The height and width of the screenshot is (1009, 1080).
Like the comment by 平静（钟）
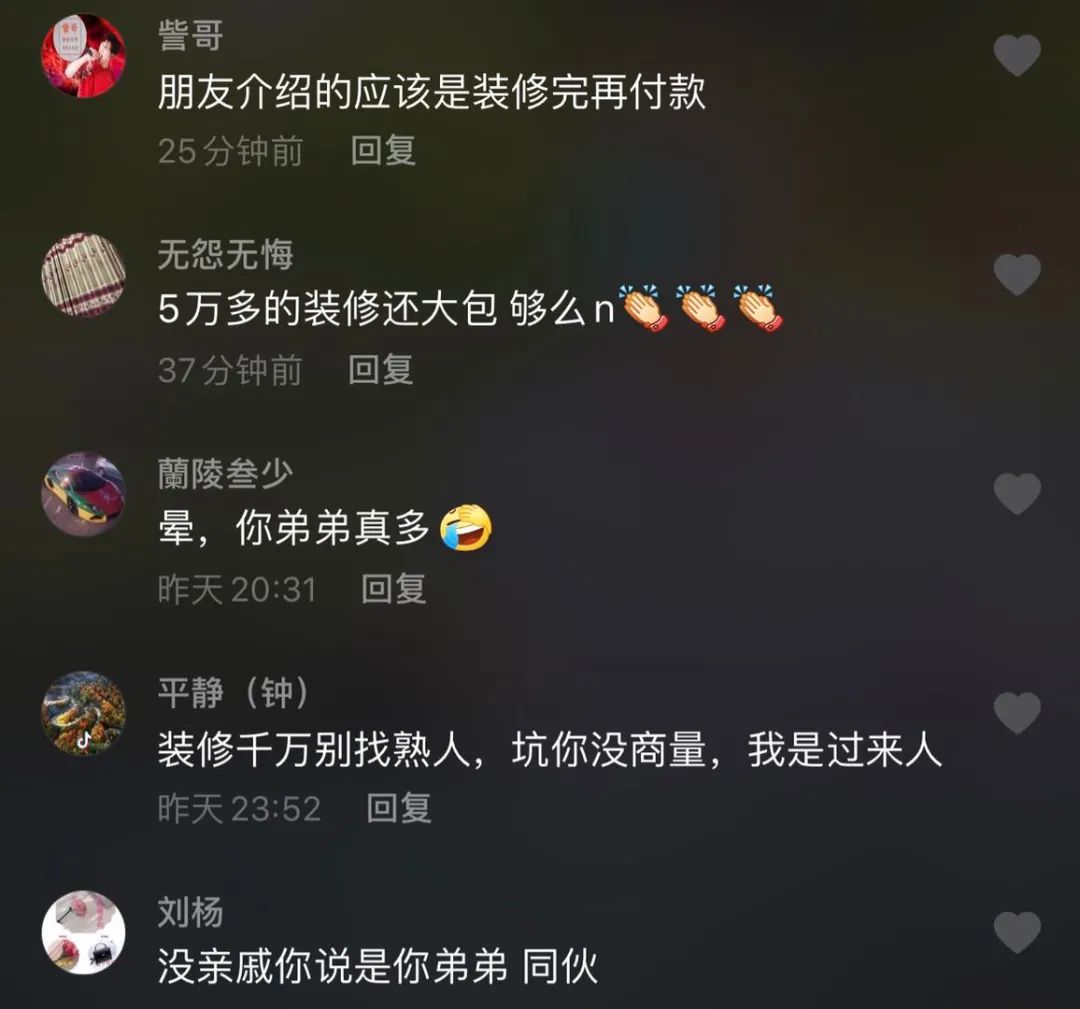(1017, 713)
